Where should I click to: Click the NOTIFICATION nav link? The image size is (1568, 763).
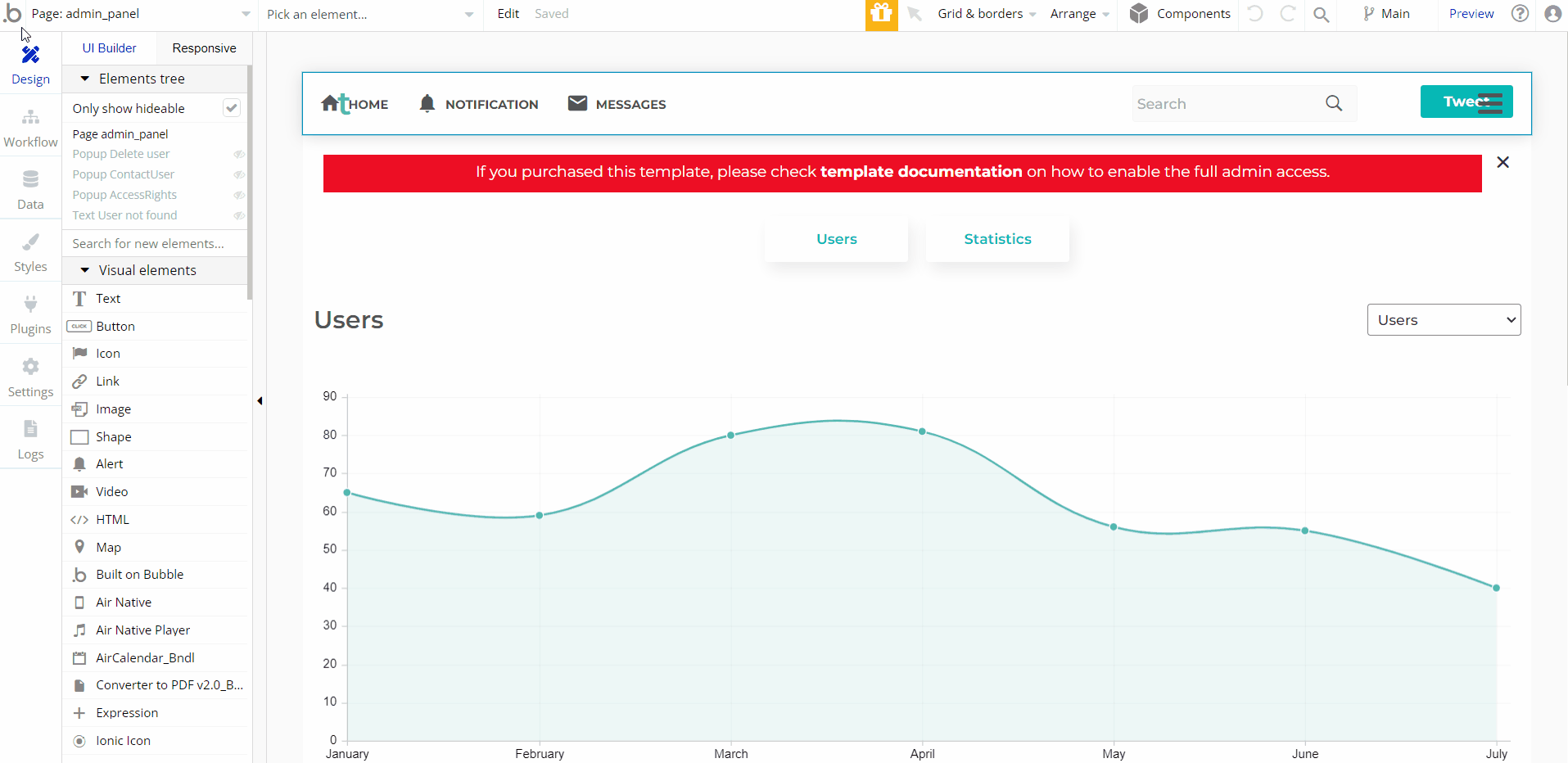pos(491,105)
